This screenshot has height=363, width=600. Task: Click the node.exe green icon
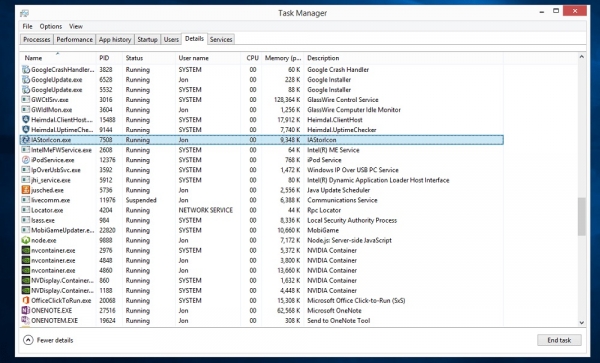[x=26, y=240]
